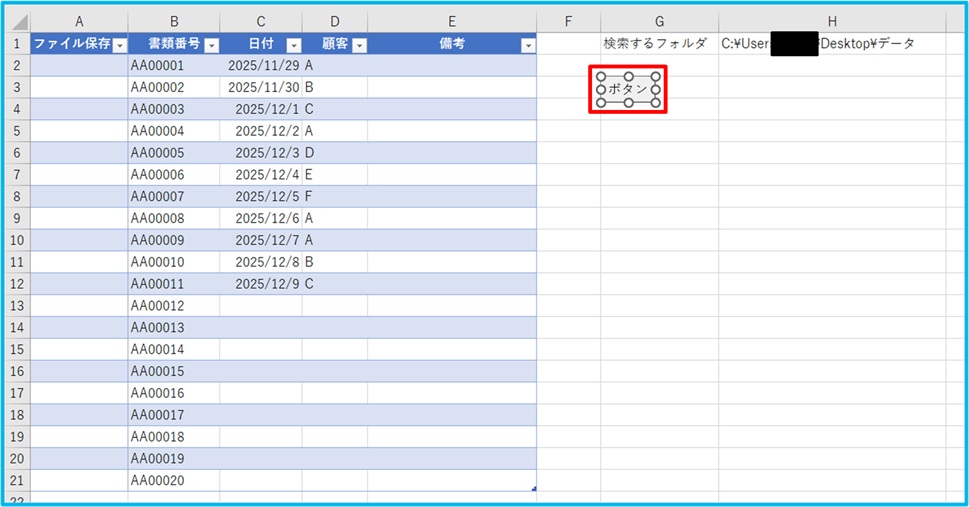Select the row 21 header

coord(17,479)
